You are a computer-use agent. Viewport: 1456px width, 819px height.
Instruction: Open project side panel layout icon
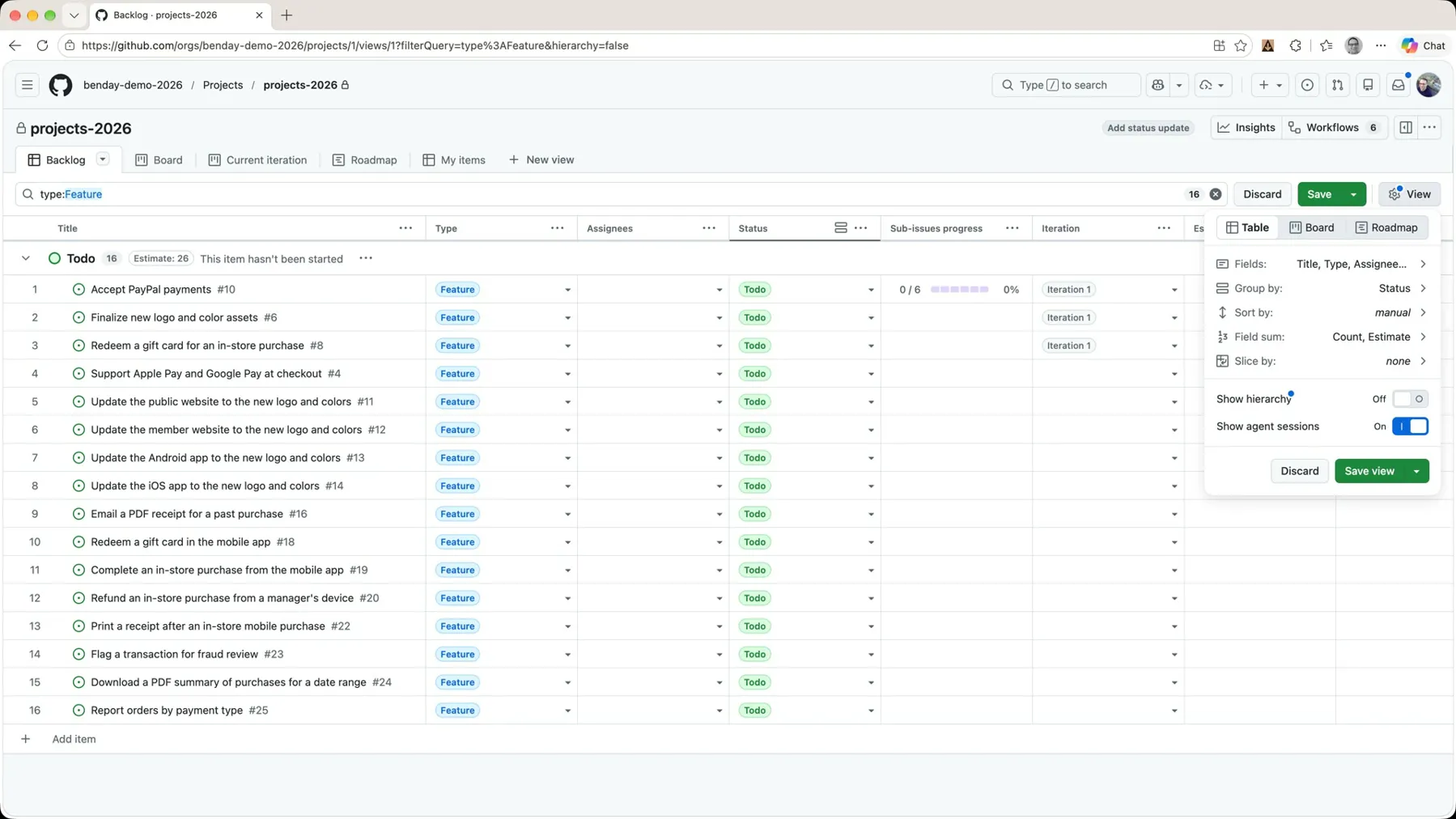(x=1406, y=128)
